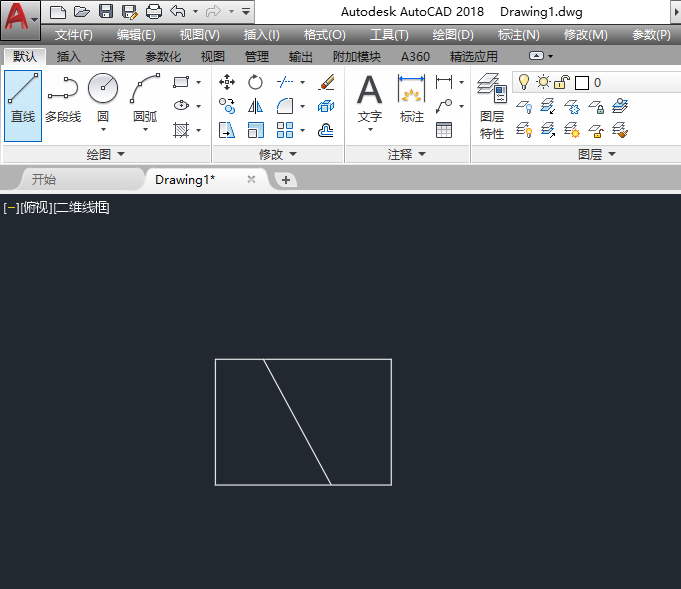Activate the Mirror tool icon
The width and height of the screenshot is (681, 589).
pos(255,106)
